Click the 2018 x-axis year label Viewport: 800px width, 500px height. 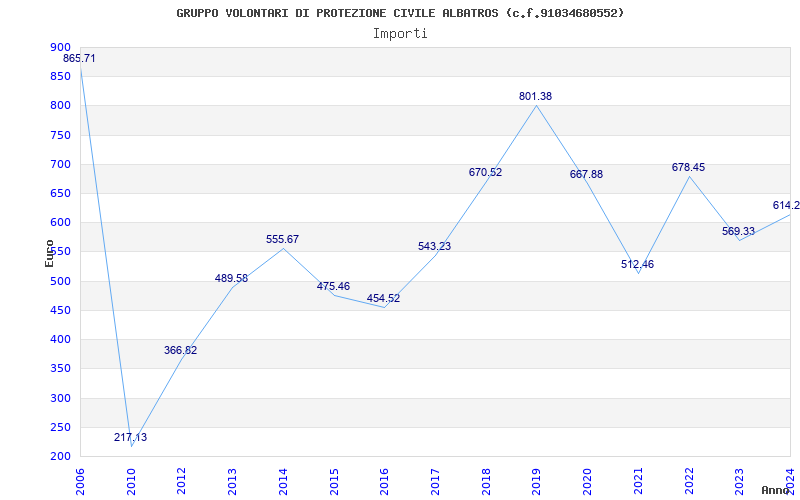coord(486,482)
